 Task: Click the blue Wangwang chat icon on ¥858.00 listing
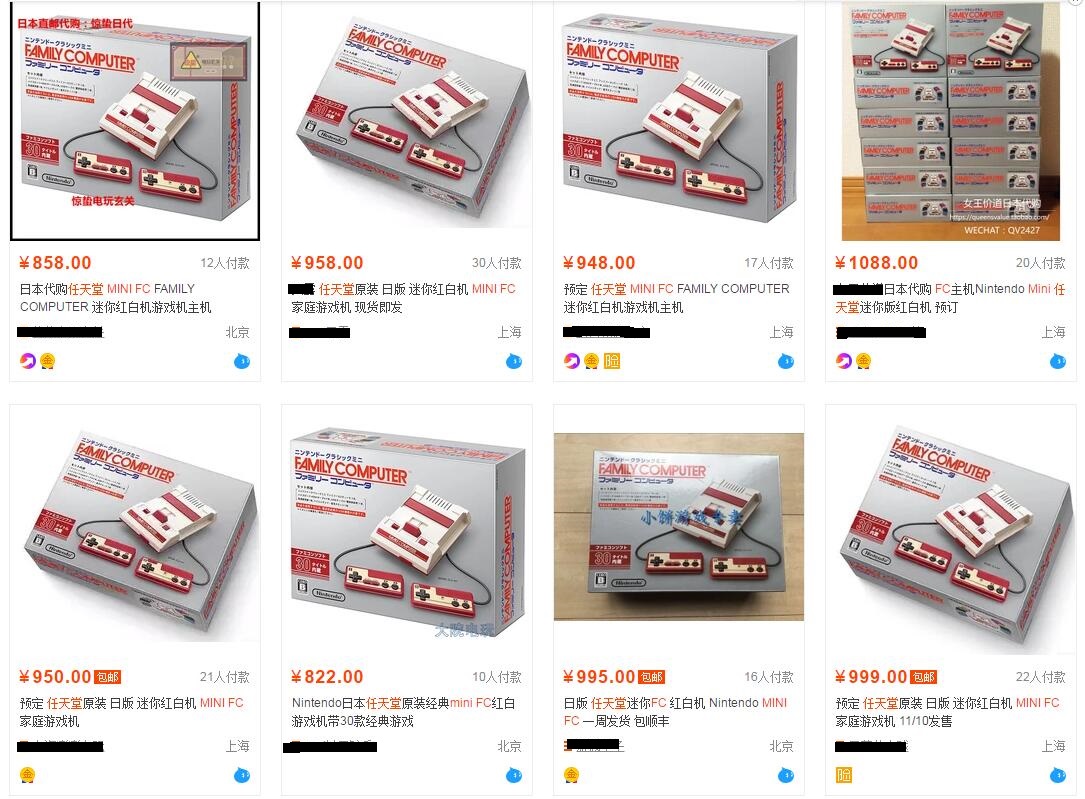click(x=241, y=360)
